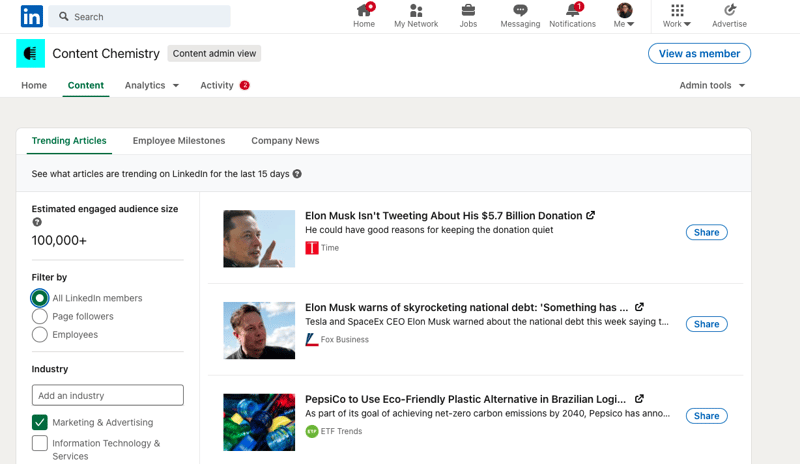Open external link icon for PepsiCo article
This screenshot has width=800, height=464.
[639, 399]
